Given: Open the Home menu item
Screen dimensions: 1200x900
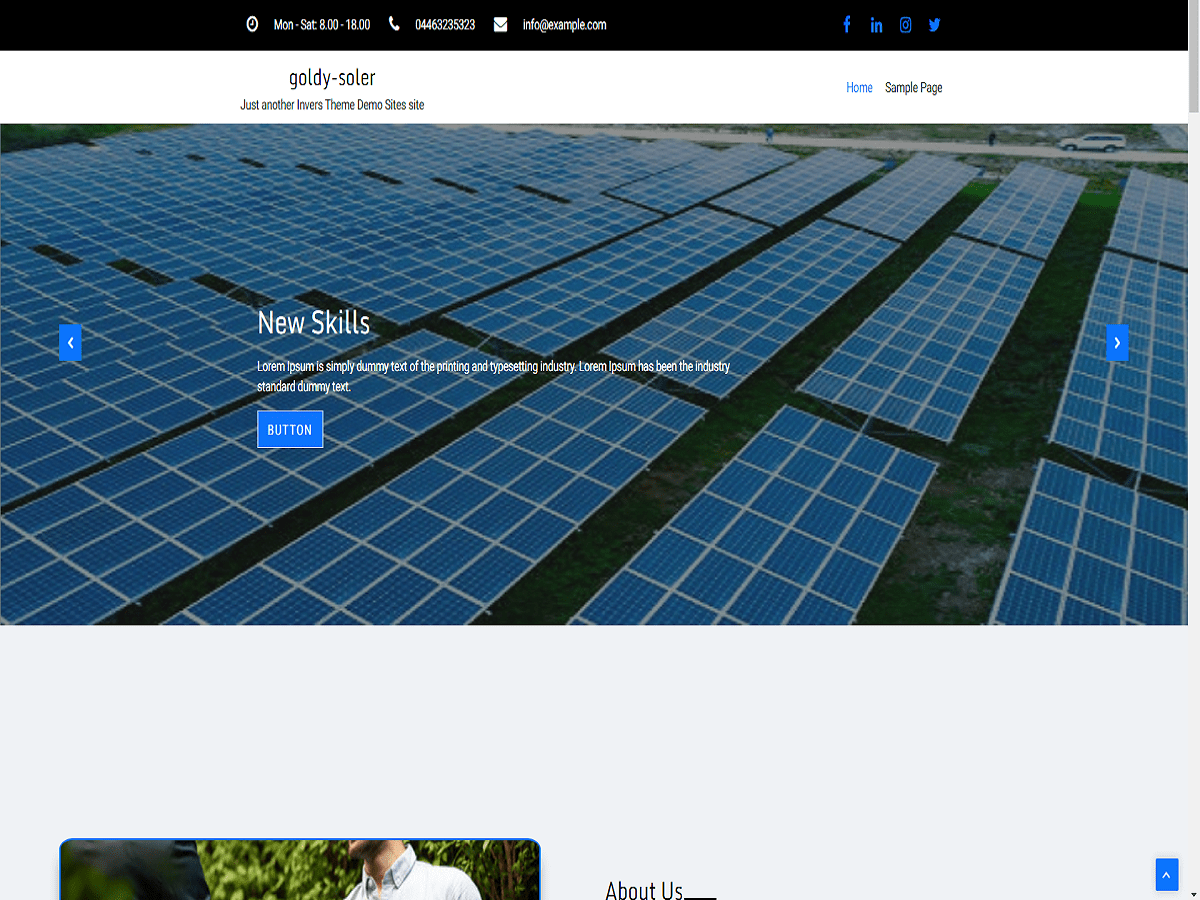Looking at the screenshot, I should [859, 87].
